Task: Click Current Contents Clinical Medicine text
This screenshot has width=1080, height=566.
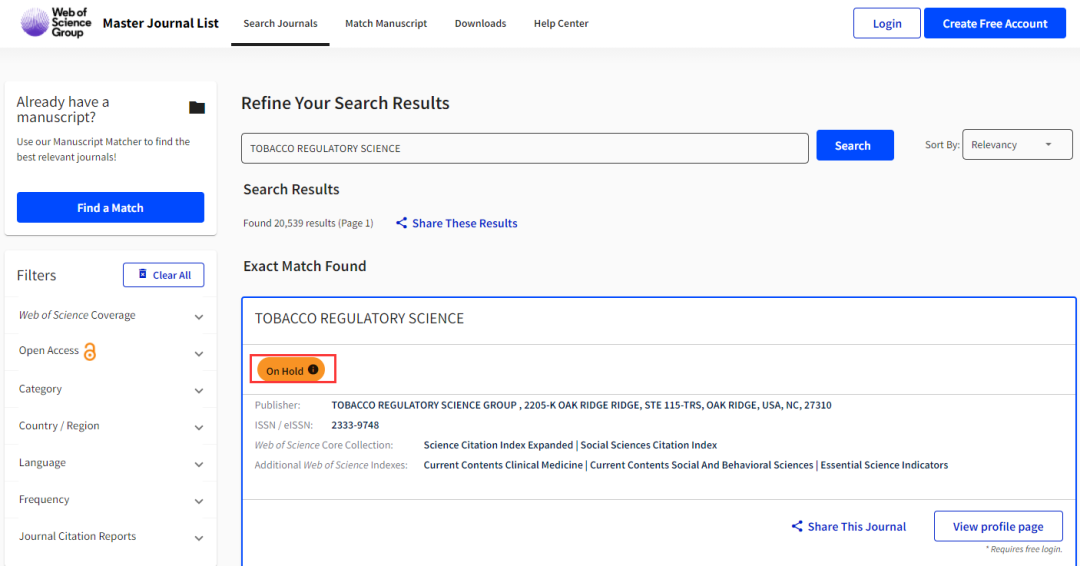Action: coord(503,465)
